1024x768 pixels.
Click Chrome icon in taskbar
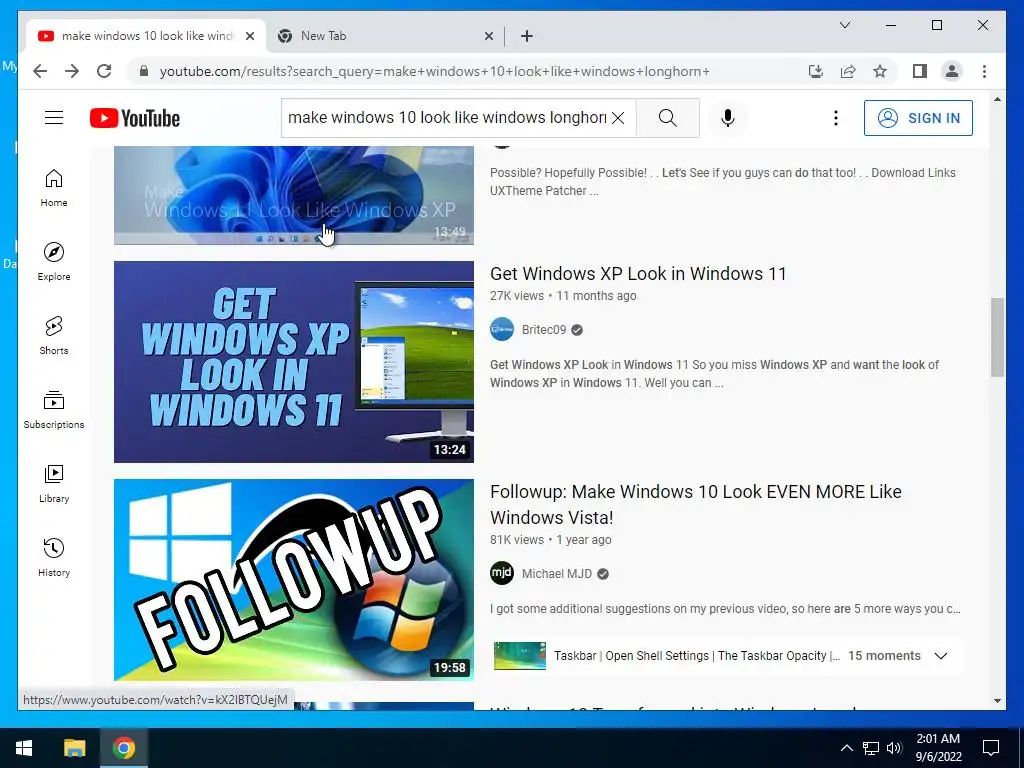[x=123, y=748]
